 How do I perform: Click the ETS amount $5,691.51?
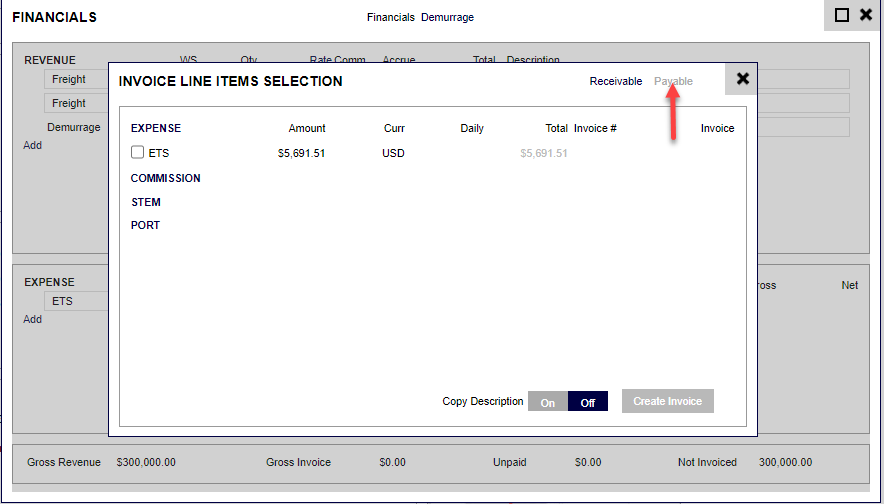click(x=301, y=153)
